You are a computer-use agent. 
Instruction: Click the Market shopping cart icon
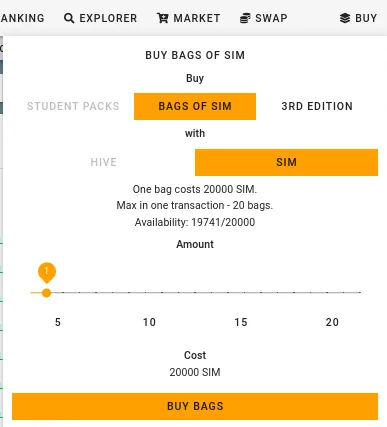[x=163, y=18]
